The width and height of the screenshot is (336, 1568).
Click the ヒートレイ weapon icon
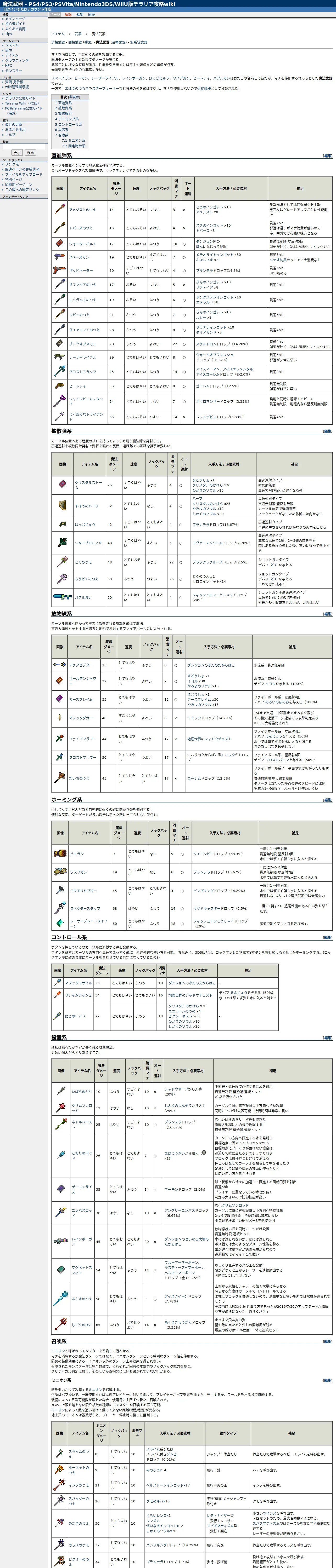pos(59,386)
